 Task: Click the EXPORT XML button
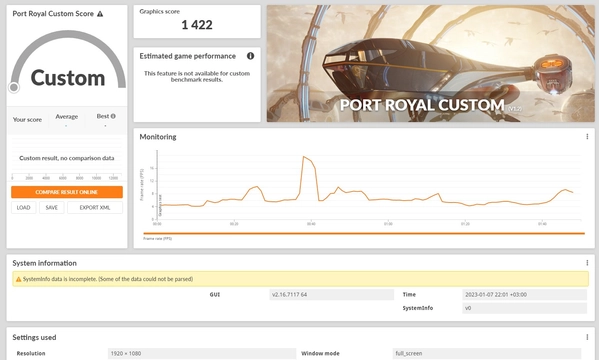click(95, 208)
